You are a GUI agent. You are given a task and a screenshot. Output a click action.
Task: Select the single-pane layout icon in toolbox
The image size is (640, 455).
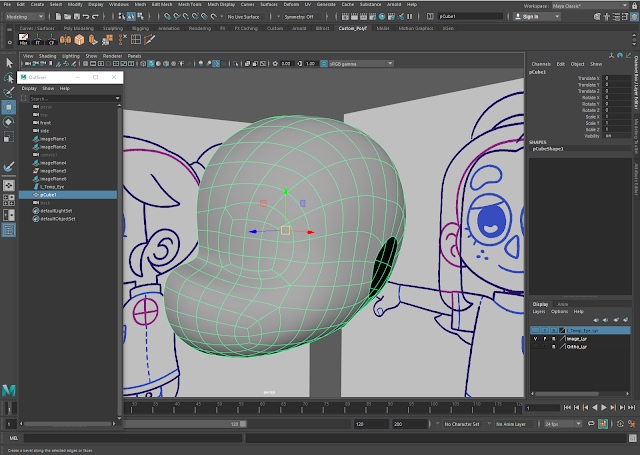coord(9,185)
